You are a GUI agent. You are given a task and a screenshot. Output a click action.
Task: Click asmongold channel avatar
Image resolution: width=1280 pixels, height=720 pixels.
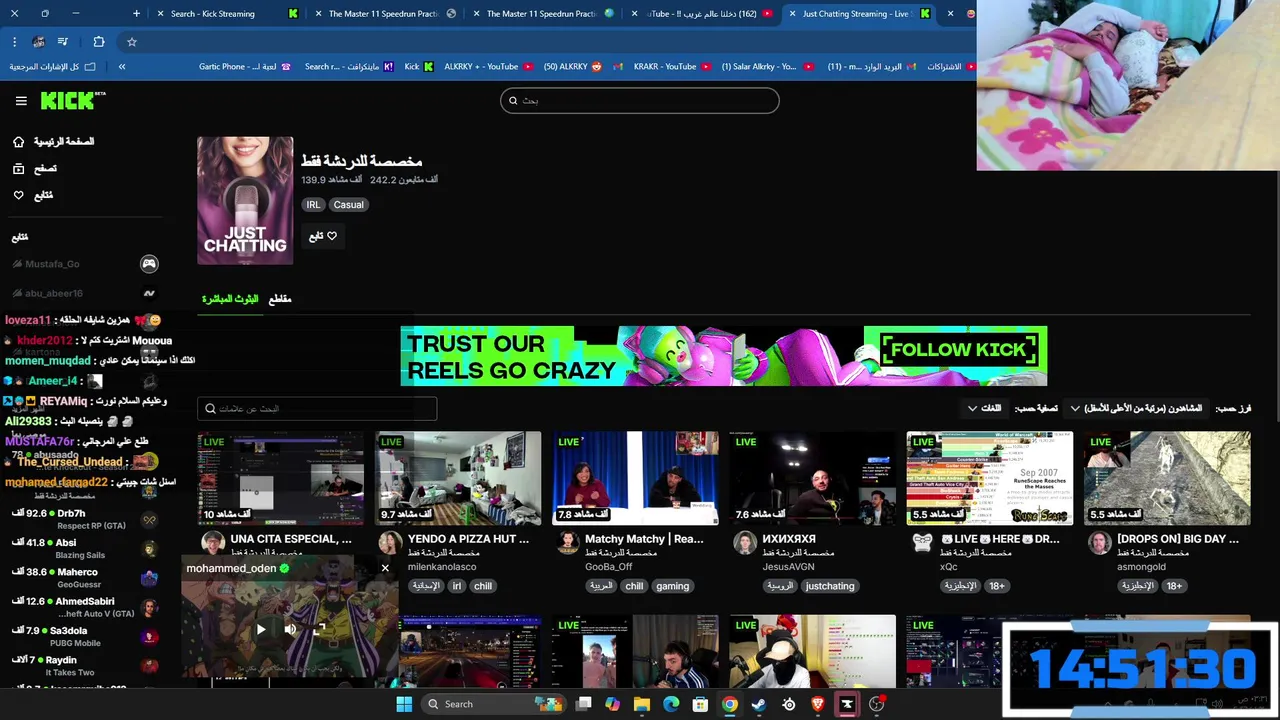[x=1099, y=543]
